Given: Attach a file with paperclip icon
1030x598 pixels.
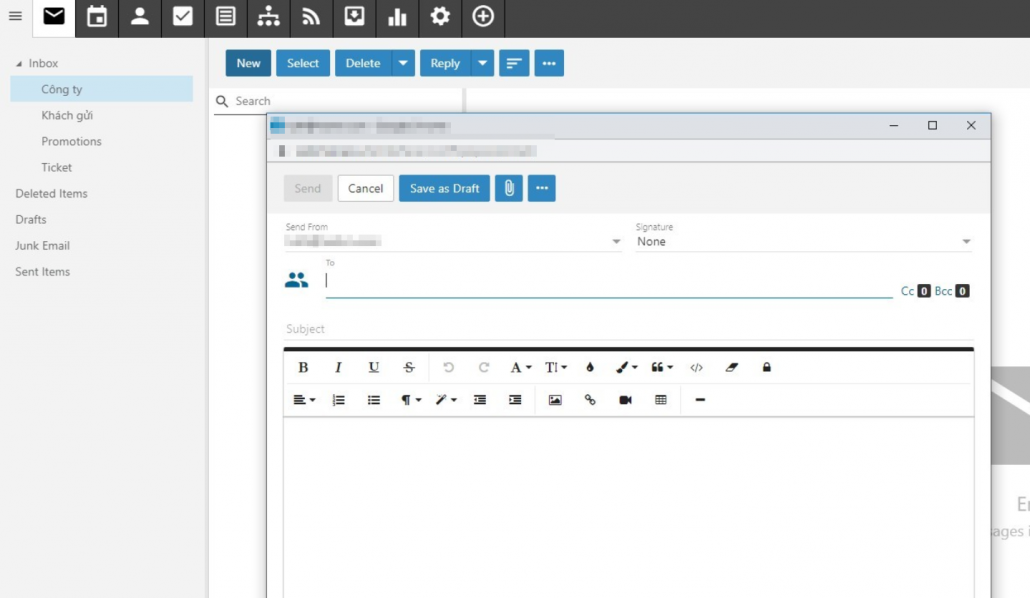Looking at the screenshot, I should (x=509, y=189).
